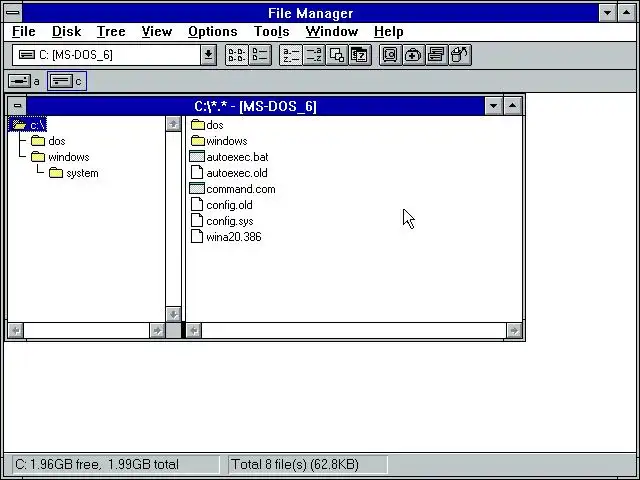Click the config.sys document icon
Screen dimensions: 640x480
(197, 220)
